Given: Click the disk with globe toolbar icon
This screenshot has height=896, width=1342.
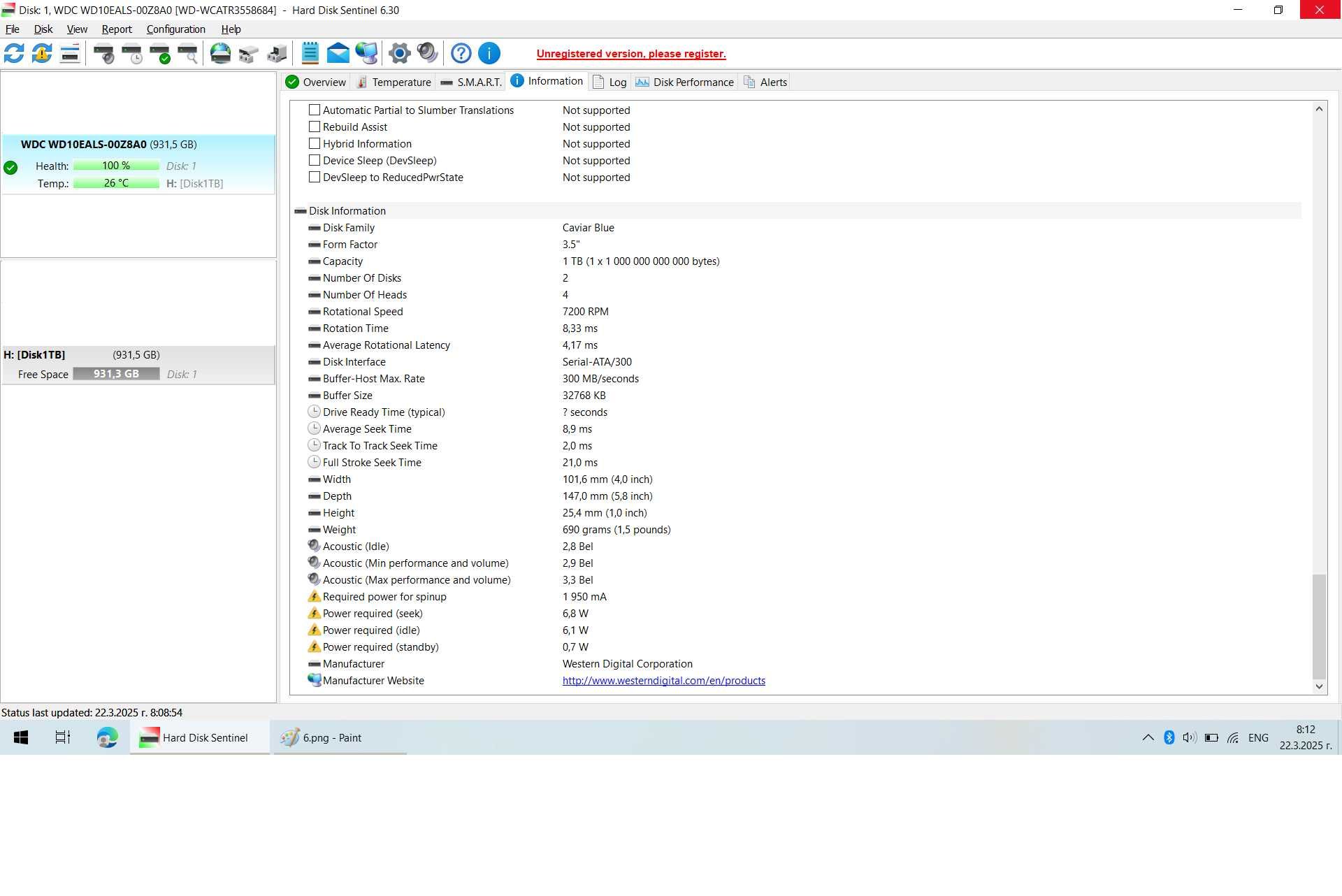Looking at the screenshot, I should pos(221,53).
